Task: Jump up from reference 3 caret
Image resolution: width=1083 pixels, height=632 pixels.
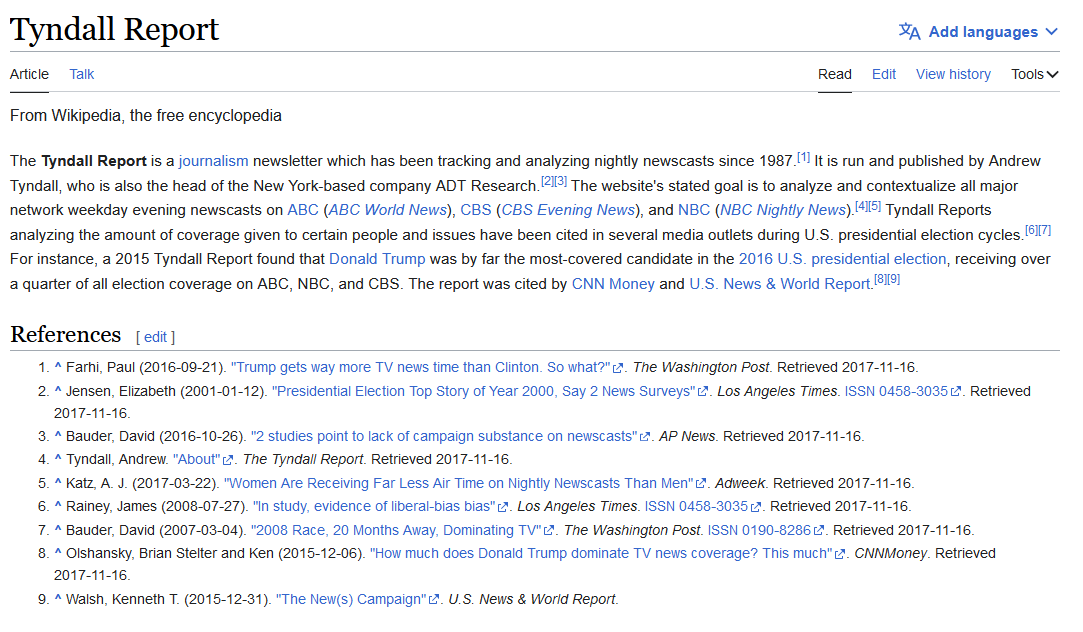Action: tap(58, 436)
